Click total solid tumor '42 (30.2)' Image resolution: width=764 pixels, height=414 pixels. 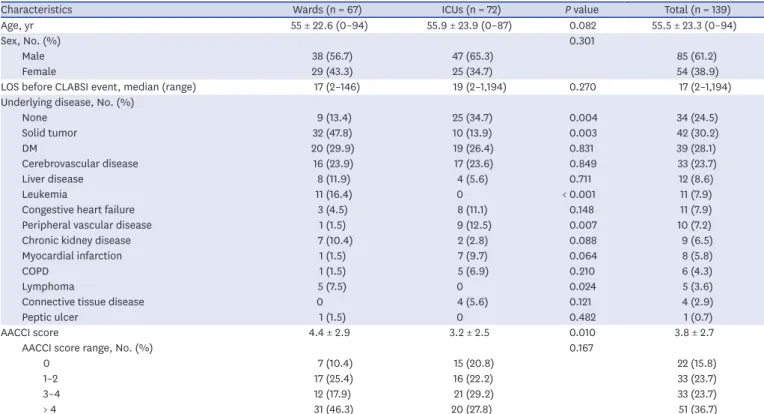tap(697, 133)
